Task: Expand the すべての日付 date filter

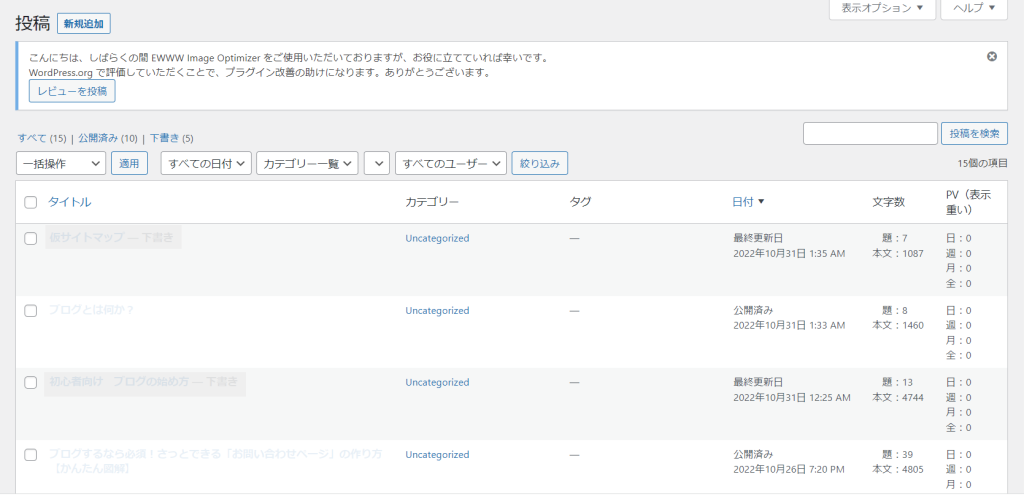Action: coord(206,163)
